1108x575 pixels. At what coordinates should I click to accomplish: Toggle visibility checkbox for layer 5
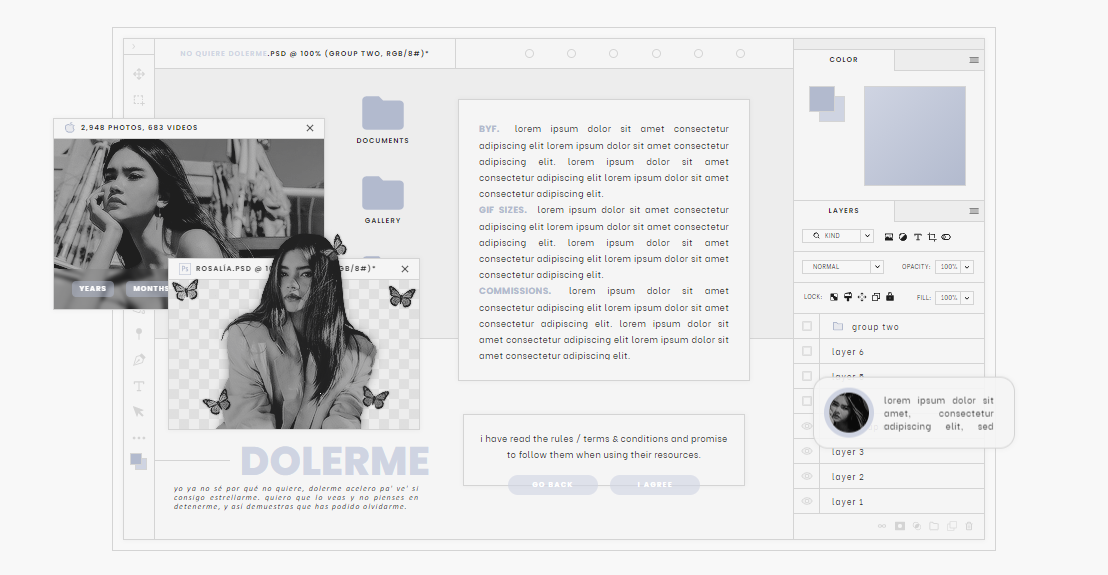click(x=807, y=376)
